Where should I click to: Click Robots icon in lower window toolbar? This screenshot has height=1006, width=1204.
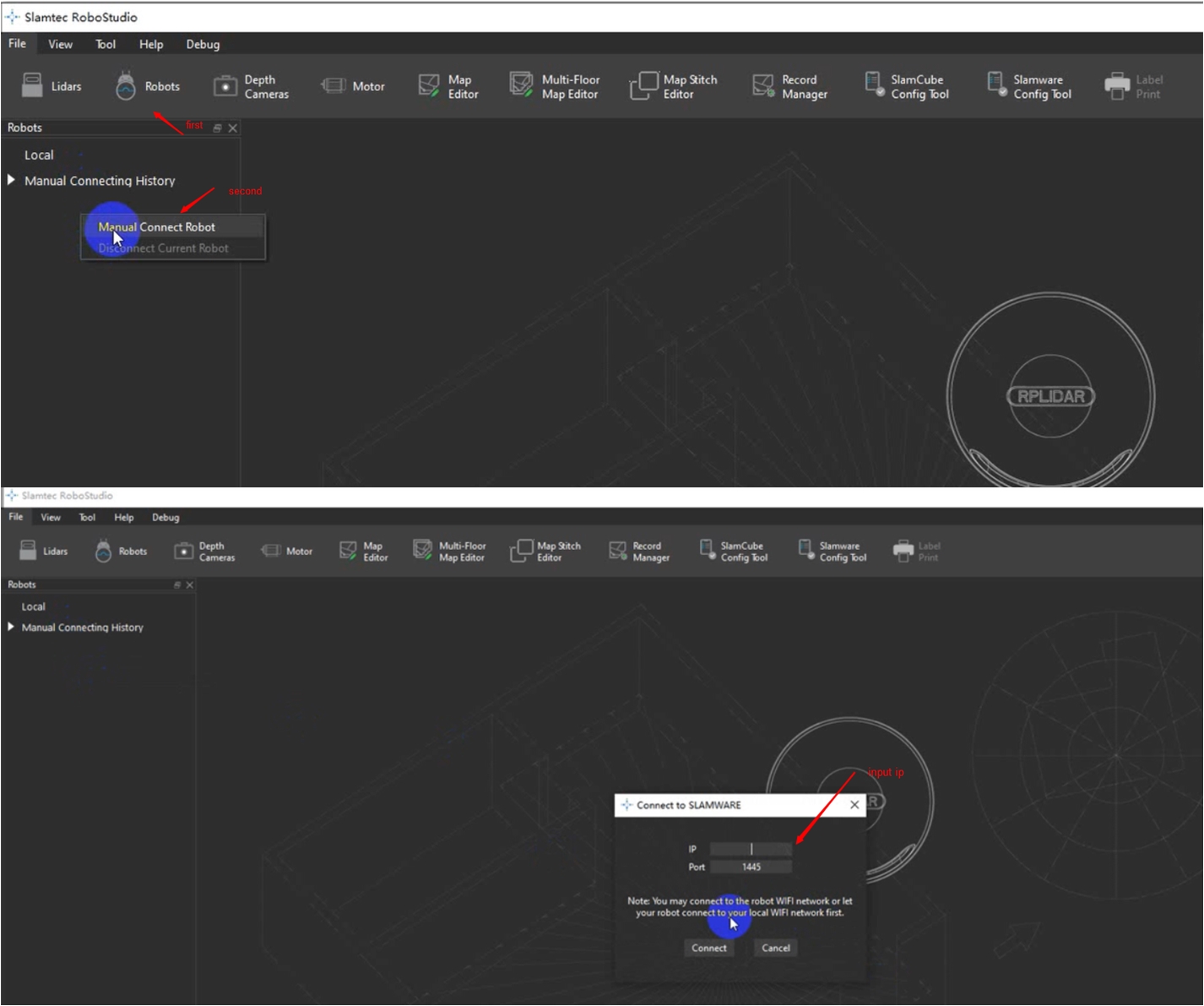tap(103, 551)
